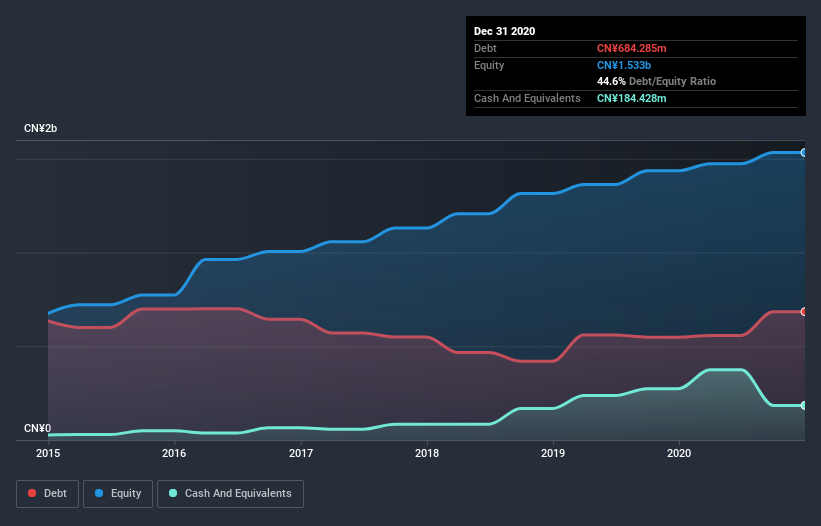
Task: Click the 2017 x-axis label
Action: (x=301, y=453)
